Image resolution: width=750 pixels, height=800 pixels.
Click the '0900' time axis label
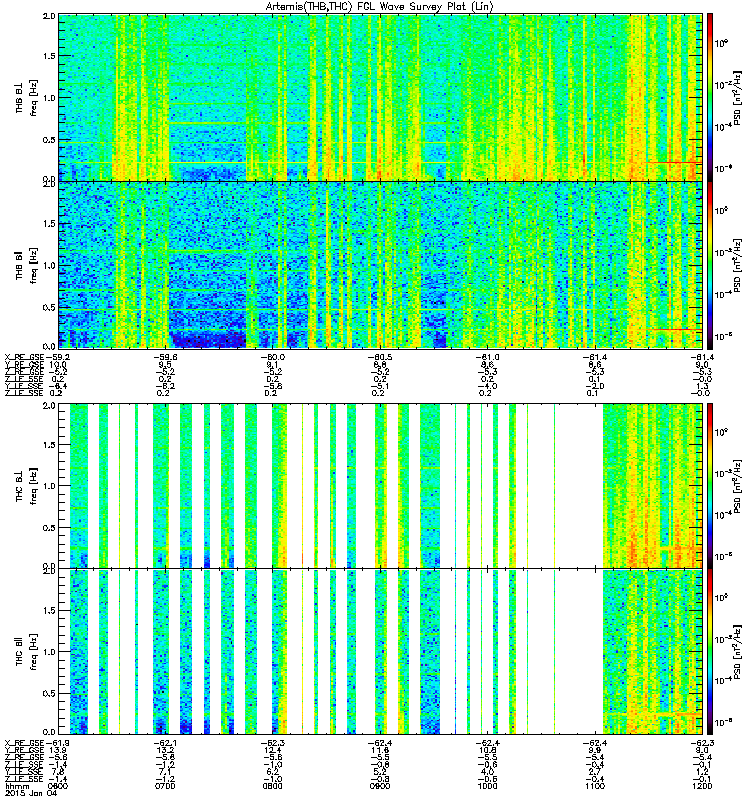point(380,786)
